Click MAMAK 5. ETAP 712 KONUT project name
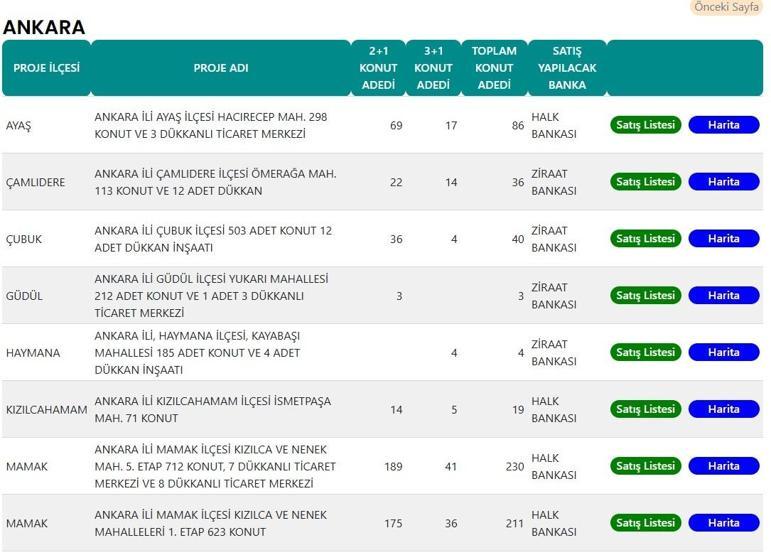The image size is (771, 555). [215, 467]
